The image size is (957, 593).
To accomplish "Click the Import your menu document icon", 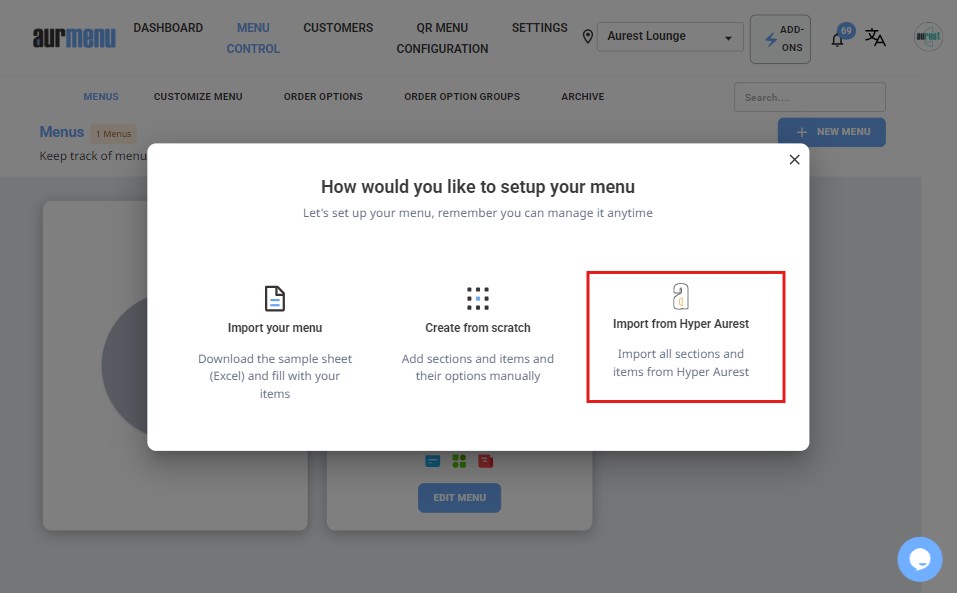I will (x=275, y=298).
